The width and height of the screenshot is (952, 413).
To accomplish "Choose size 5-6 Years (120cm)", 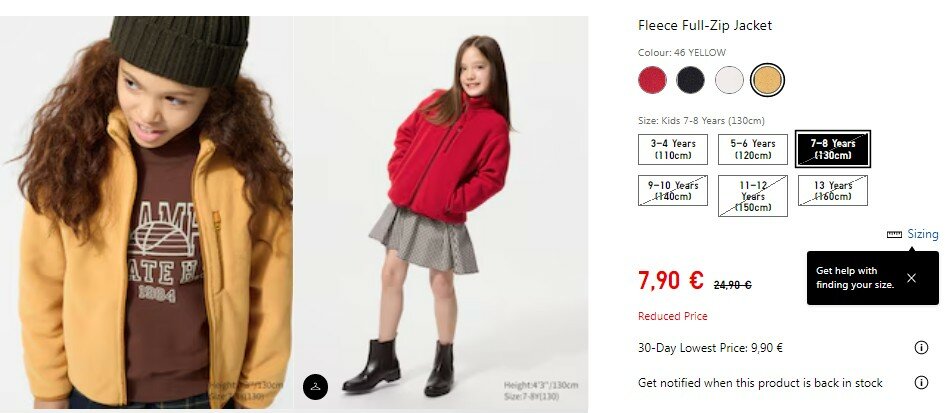I will click(x=753, y=149).
